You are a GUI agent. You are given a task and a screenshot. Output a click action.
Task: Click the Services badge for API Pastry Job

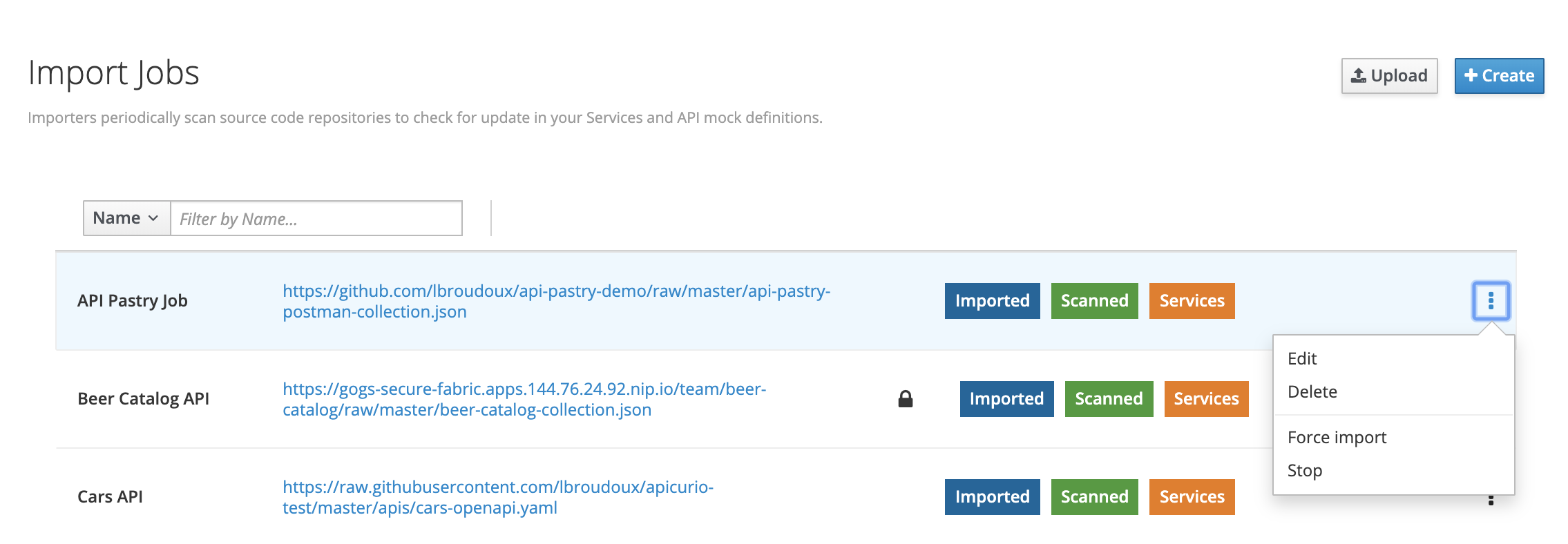coord(1192,301)
